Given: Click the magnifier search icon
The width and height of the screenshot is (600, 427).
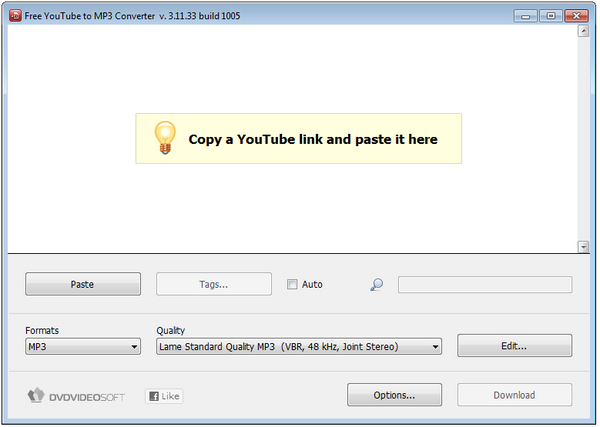Looking at the screenshot, I should pos(376,285).
